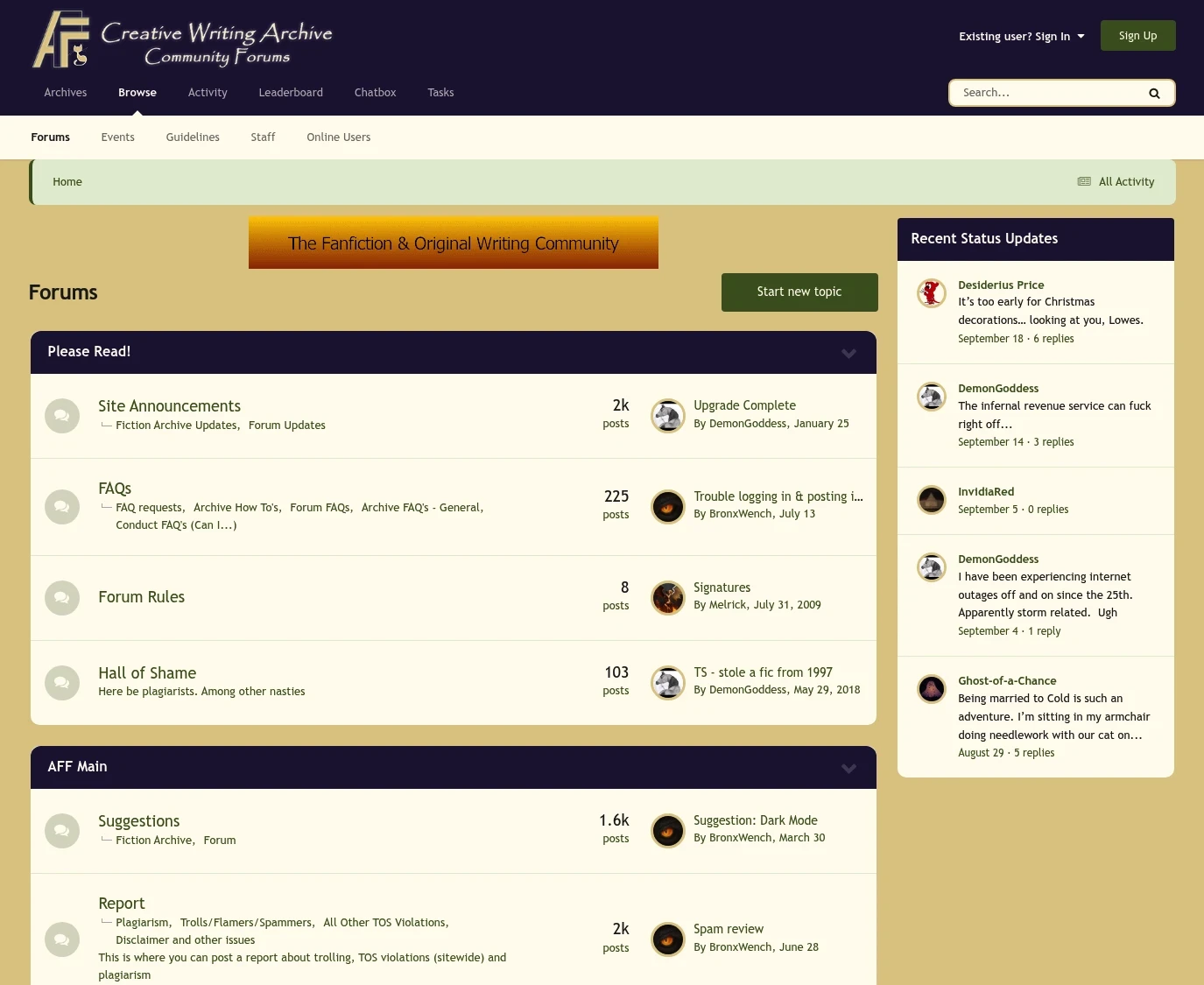Open InvidiaRed avatar in status updates
Screen dimensions: 1204x985
coord(932,500)
